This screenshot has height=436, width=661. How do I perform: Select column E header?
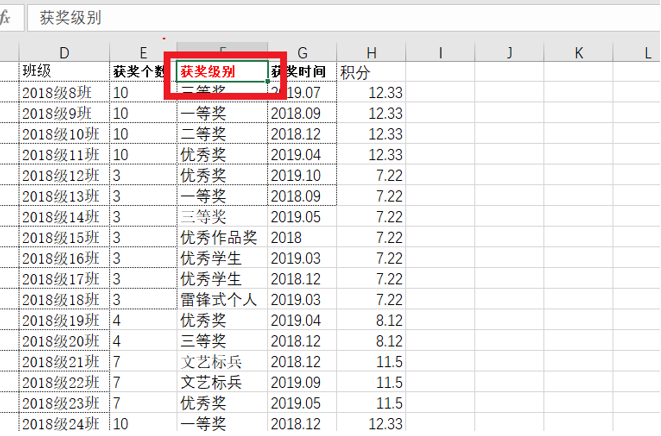143,53
